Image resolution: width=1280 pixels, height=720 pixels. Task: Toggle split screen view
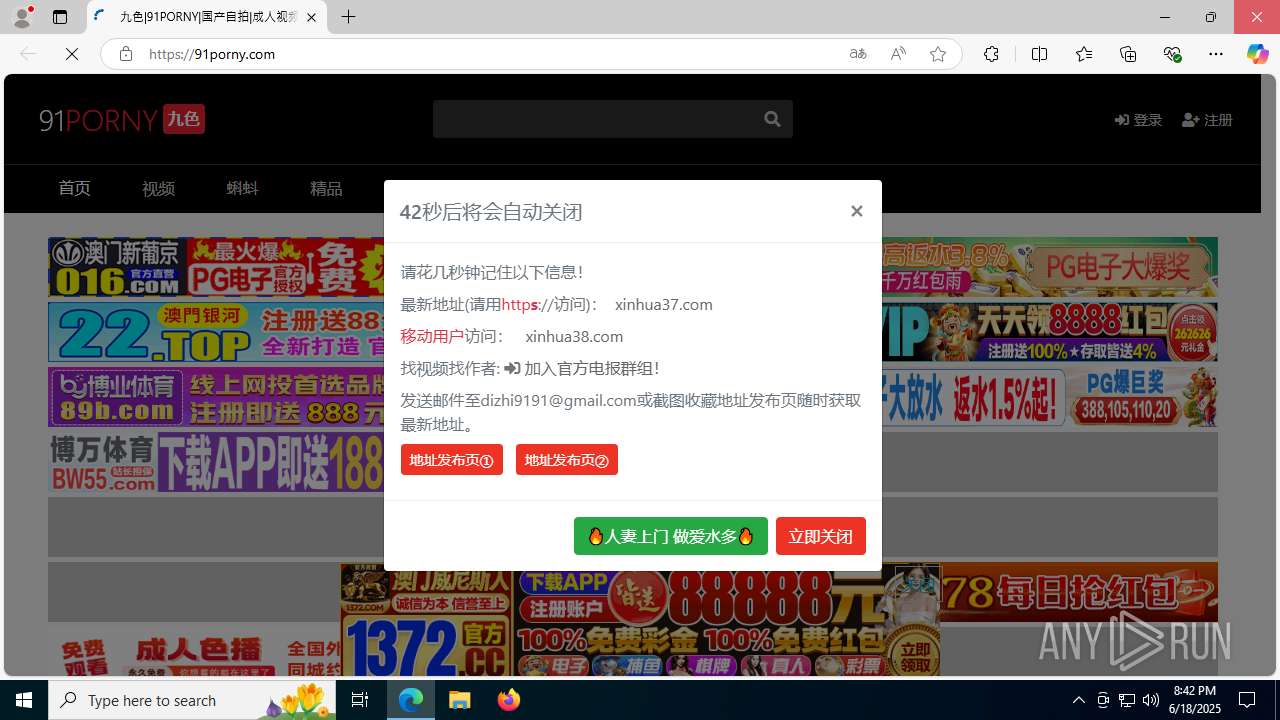point(1039,54)
